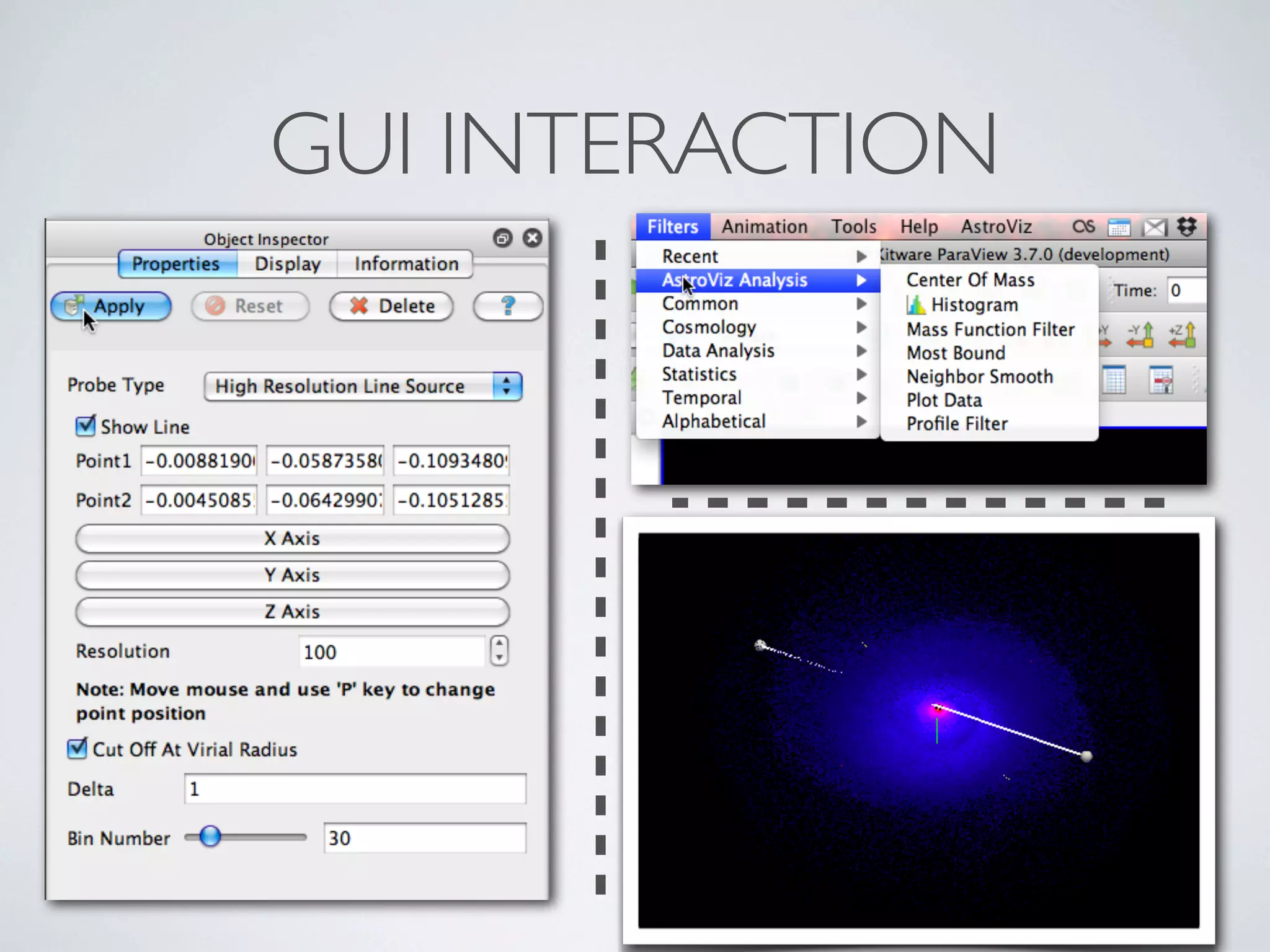Click the Point2 X coordinate field

click(x=199, y=500)
